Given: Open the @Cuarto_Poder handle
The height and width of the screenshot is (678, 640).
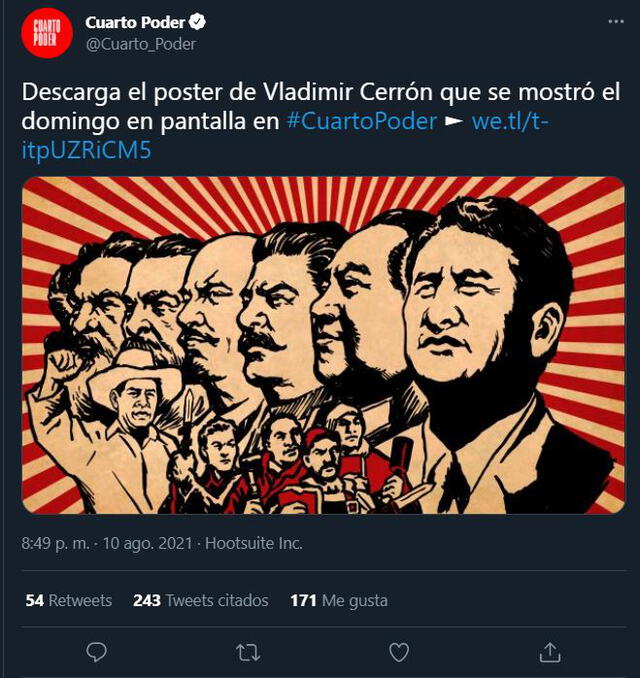Looking at the screenshot, I should click(141, 44).
